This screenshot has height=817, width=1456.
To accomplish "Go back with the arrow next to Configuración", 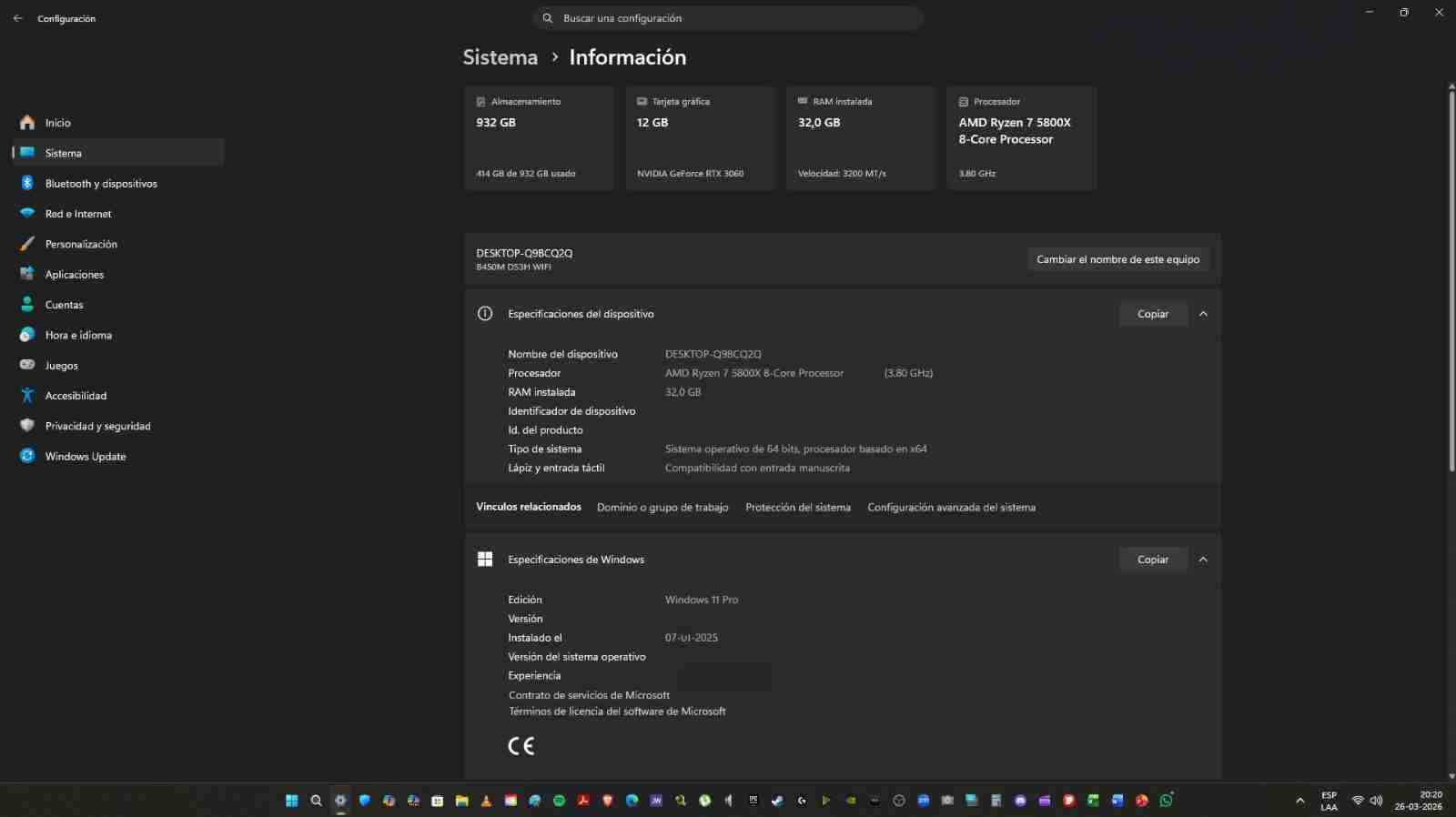I will click(17, 18).
